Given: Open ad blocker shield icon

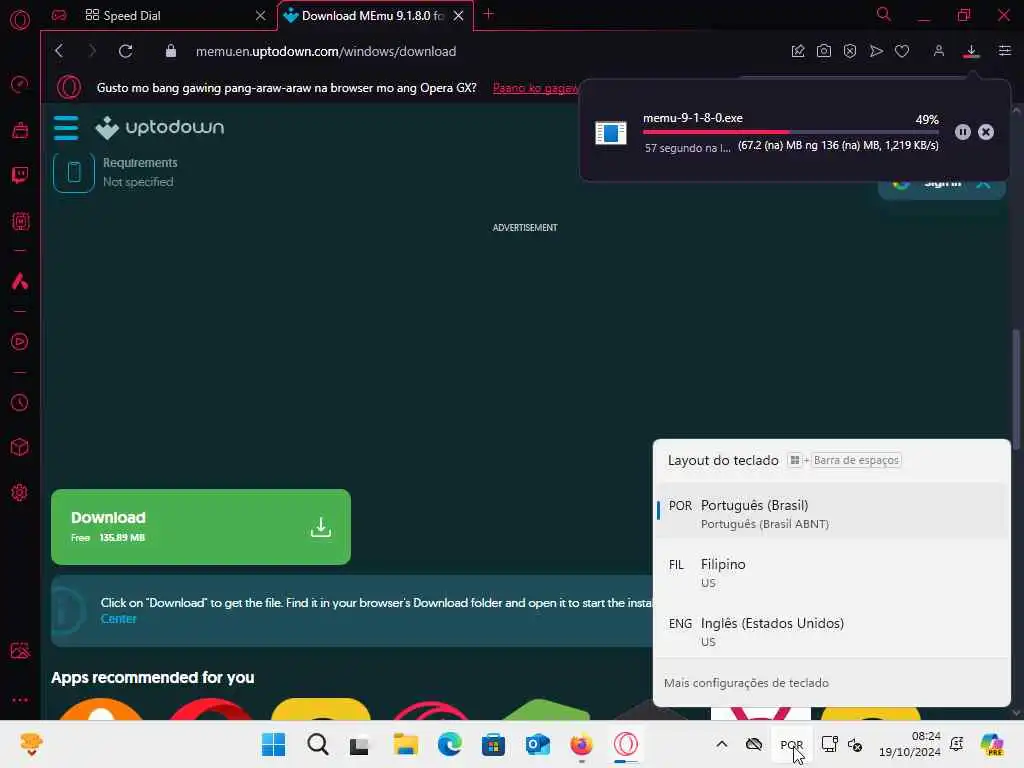Looking at the screenshot, I should [x=850, y=51].
